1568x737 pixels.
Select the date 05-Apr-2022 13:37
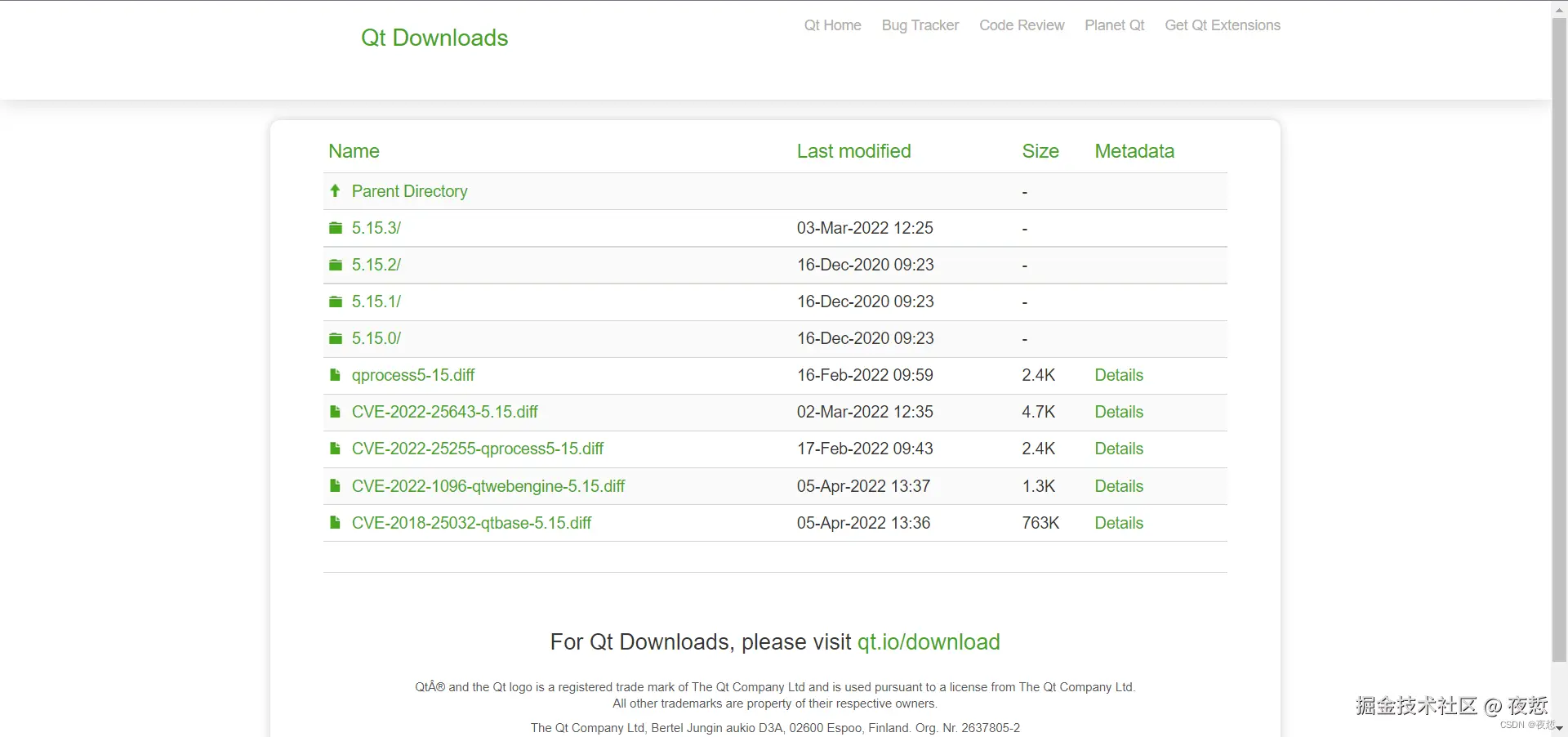(864, 486)
